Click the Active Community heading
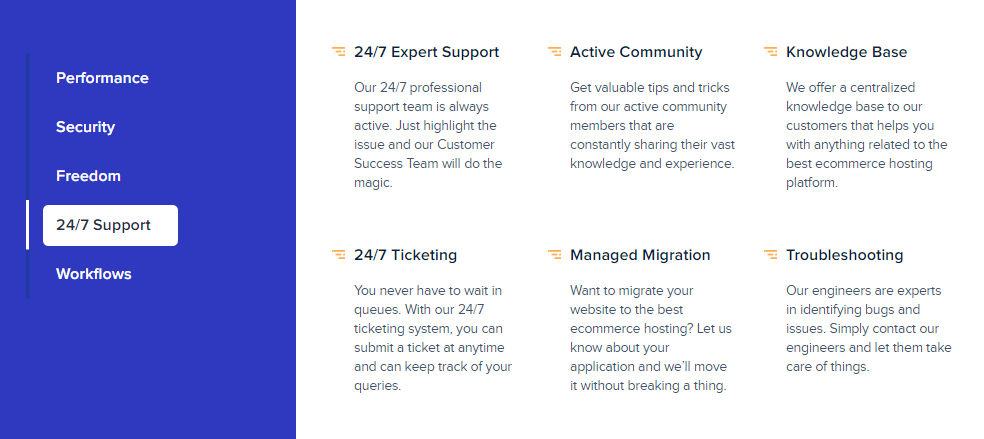 click(x=636, y=52)
